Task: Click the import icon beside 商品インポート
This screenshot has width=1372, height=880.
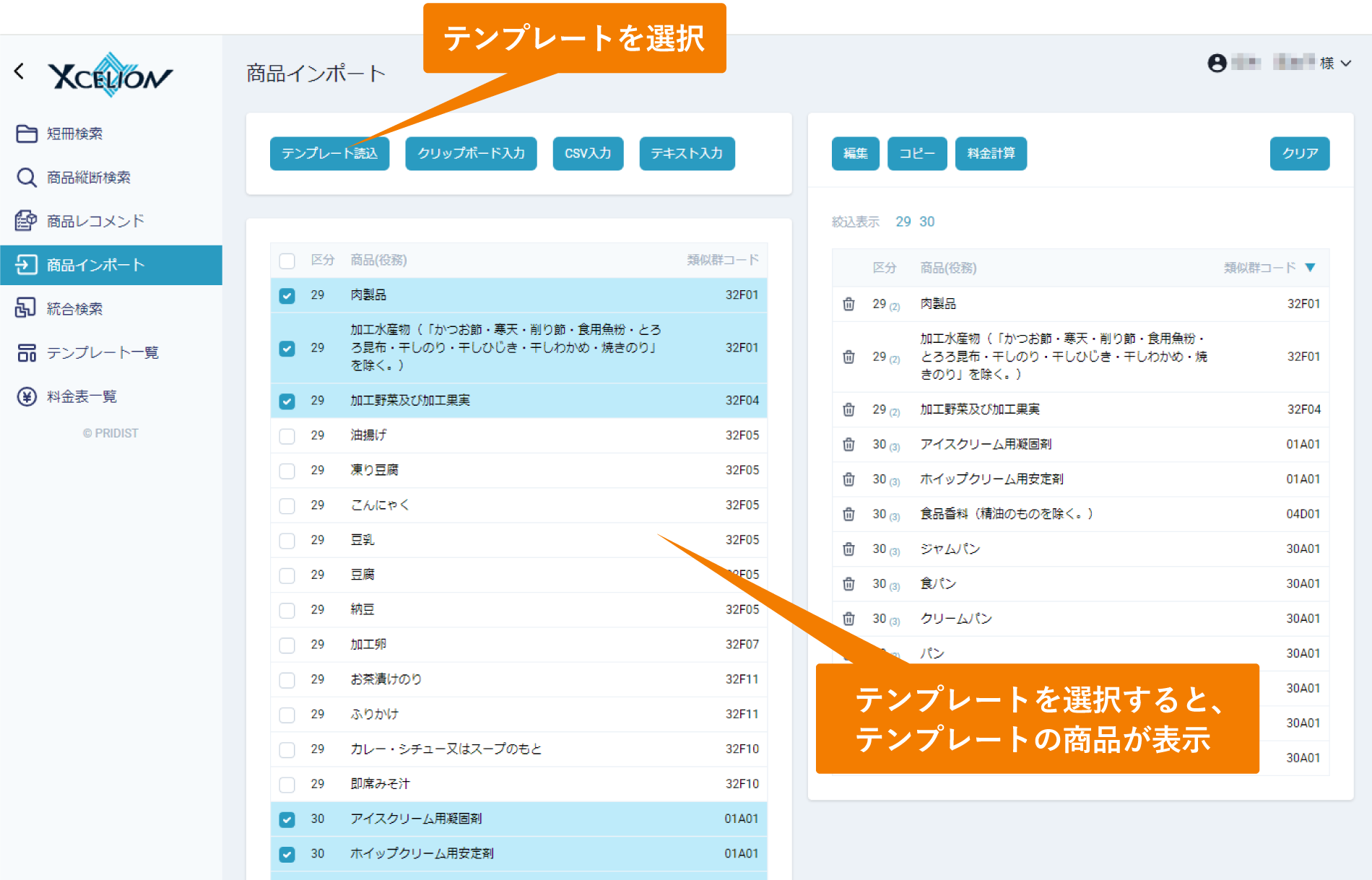Action: pos(27,265)
